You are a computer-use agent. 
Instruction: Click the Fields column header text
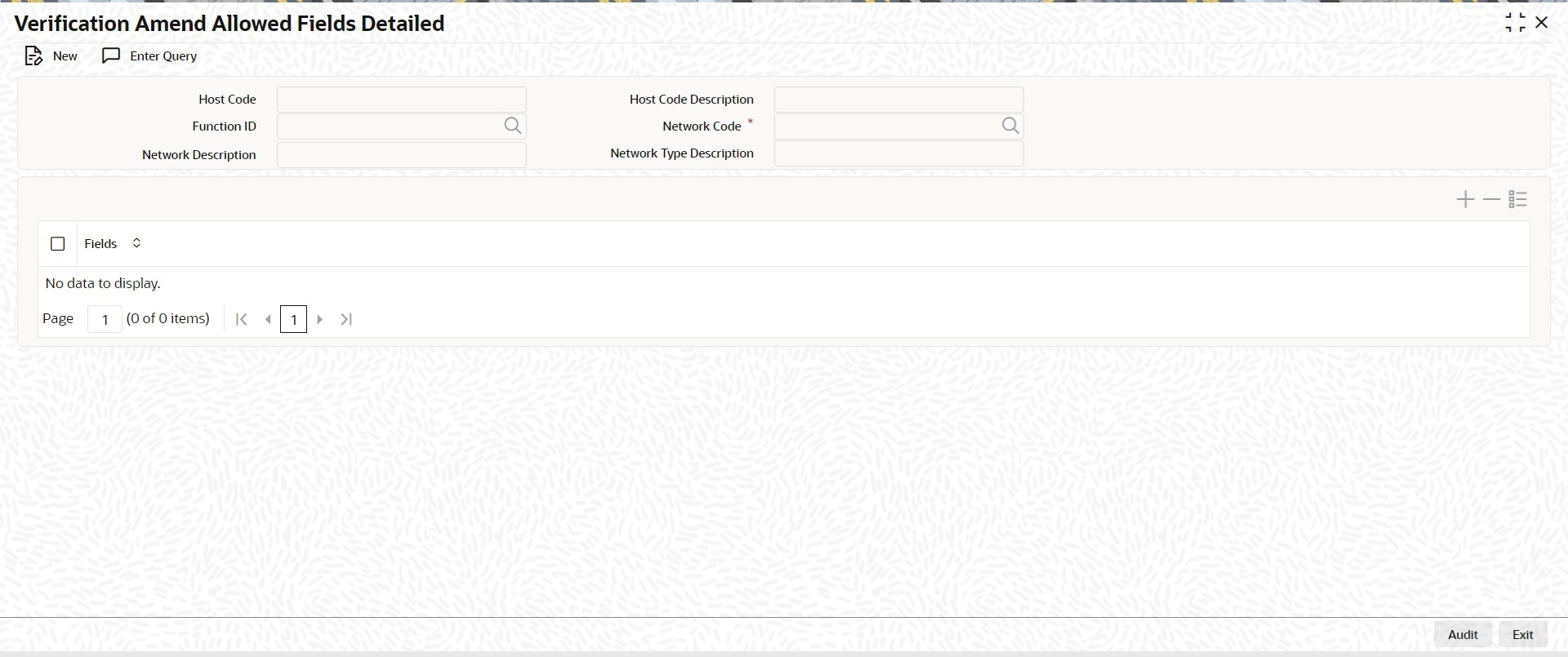pos(100,243)
